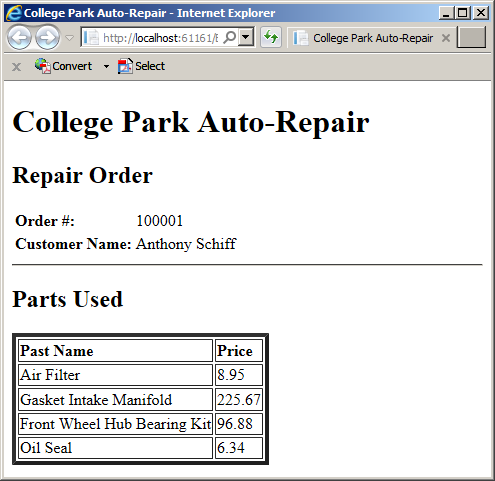This screenshot has height=481, width=495.
Task: Expand the address bar autocomplete dropdown
Action: tap(246, 37)
